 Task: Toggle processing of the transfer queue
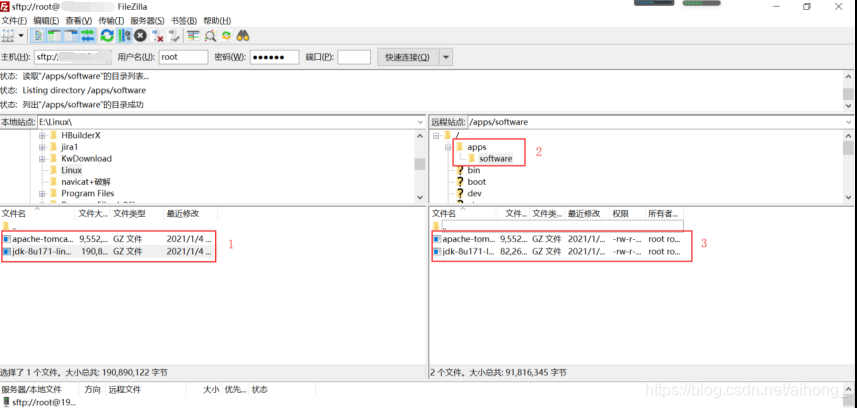click(124, 36)
